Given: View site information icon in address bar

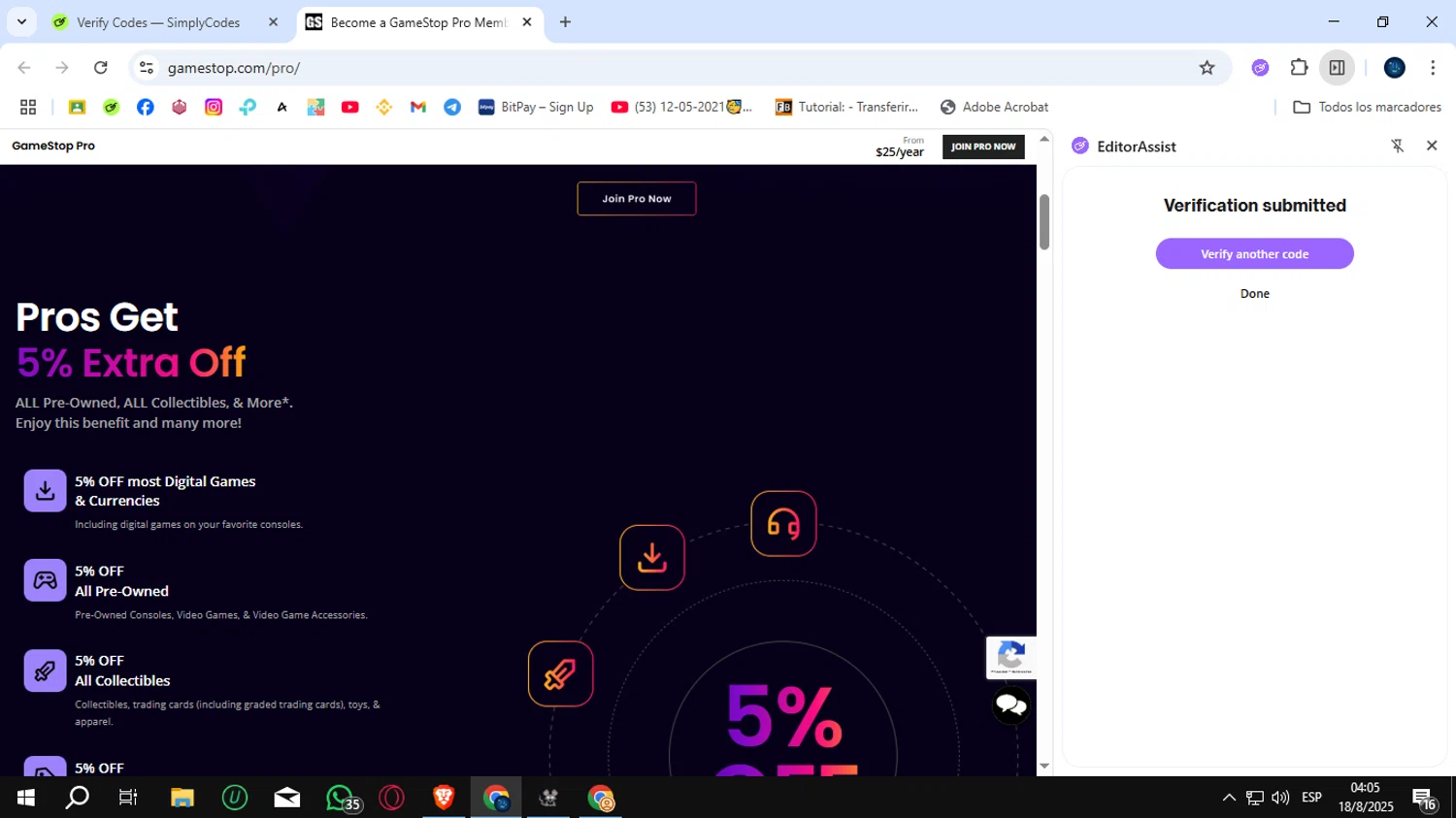Looking at the screenshot, I should coord(147,68).
